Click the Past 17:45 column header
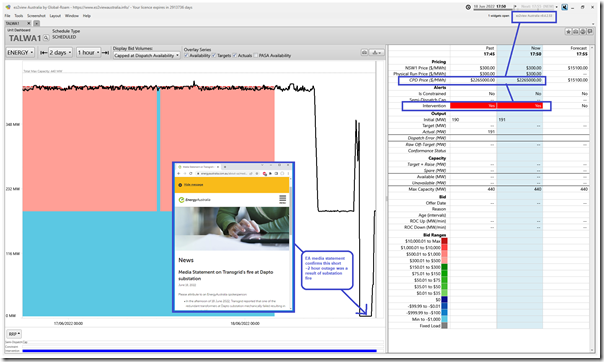This screenshot has height=362, width=604. pyautogui.click(x=489, y=51)
